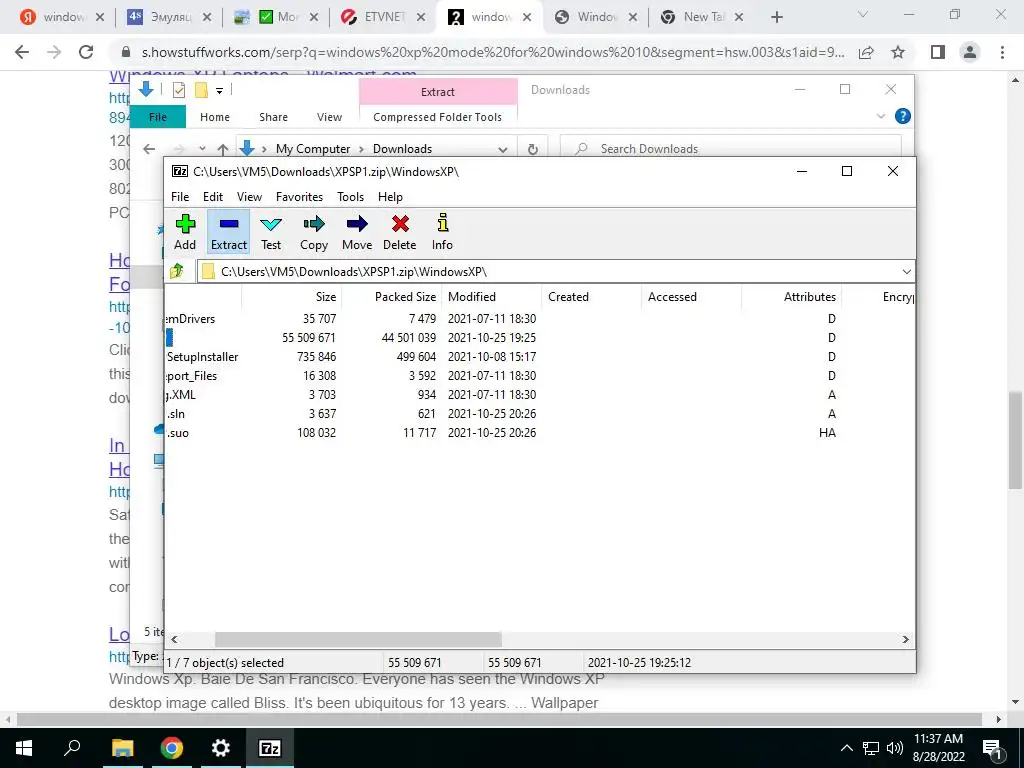Click the right arrow of 7-Zip scrollbar
Screen dimensions: 1024x768
click(905, 639)
